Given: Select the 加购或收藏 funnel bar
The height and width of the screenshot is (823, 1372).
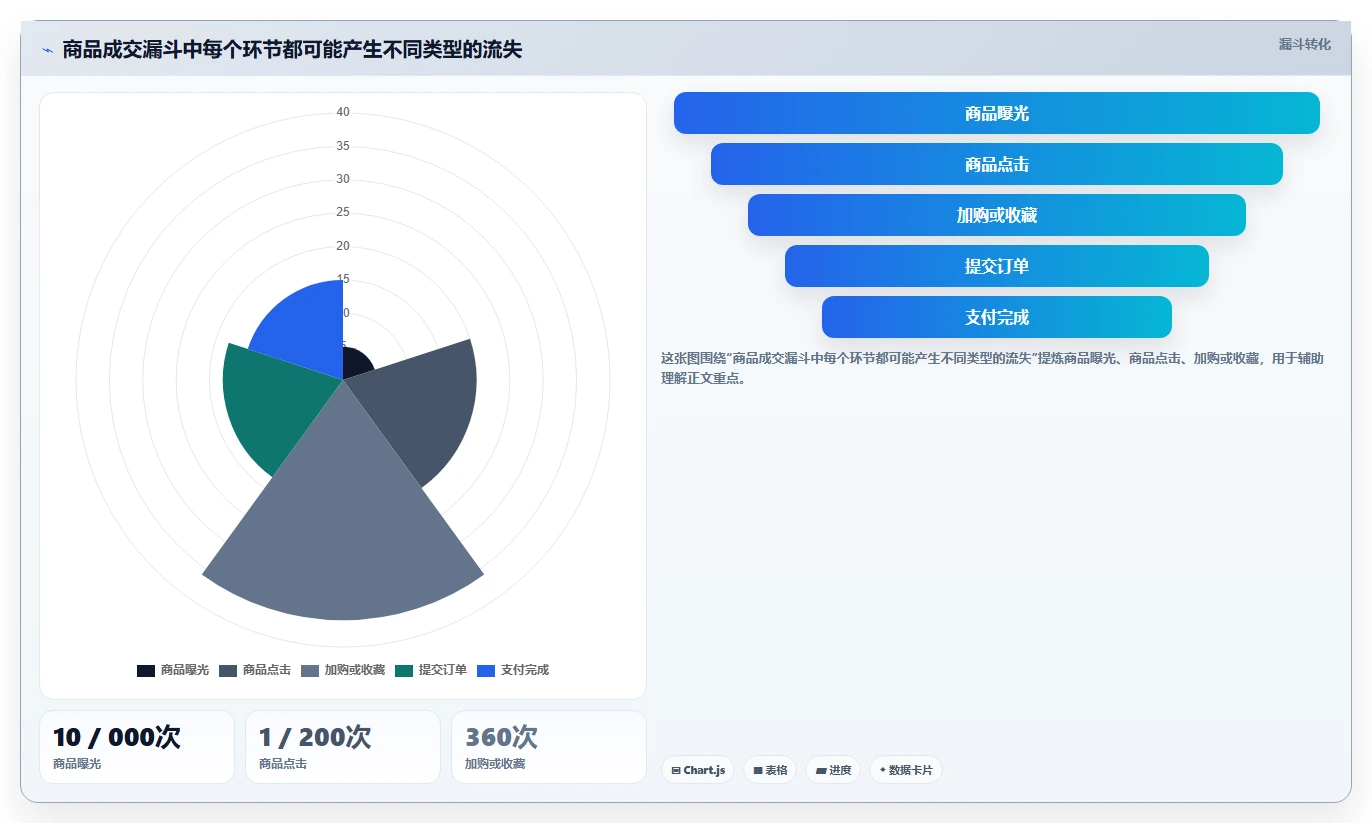Looking at the screenshot, I should [x=997, y=215].
